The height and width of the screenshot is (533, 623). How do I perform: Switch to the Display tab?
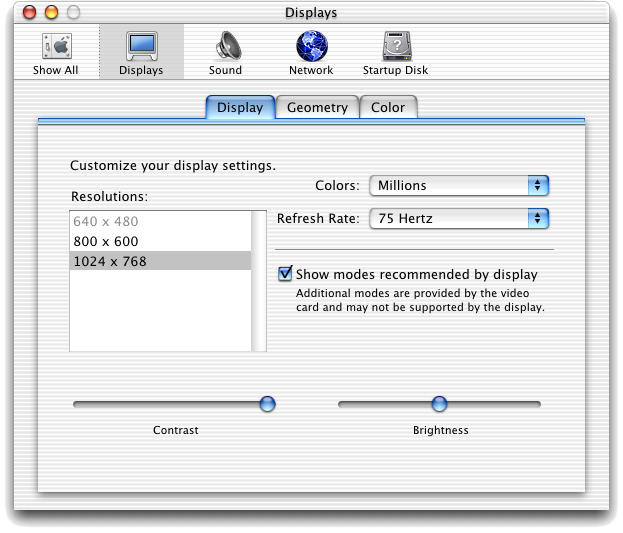[240, 107]
